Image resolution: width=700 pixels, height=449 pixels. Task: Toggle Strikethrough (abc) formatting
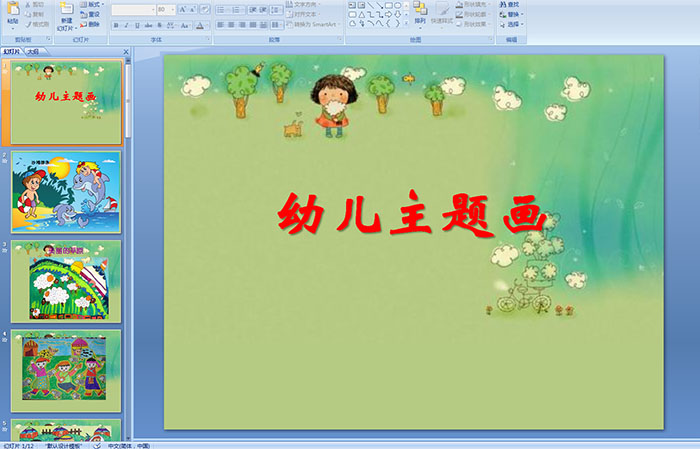coord(148,25)
